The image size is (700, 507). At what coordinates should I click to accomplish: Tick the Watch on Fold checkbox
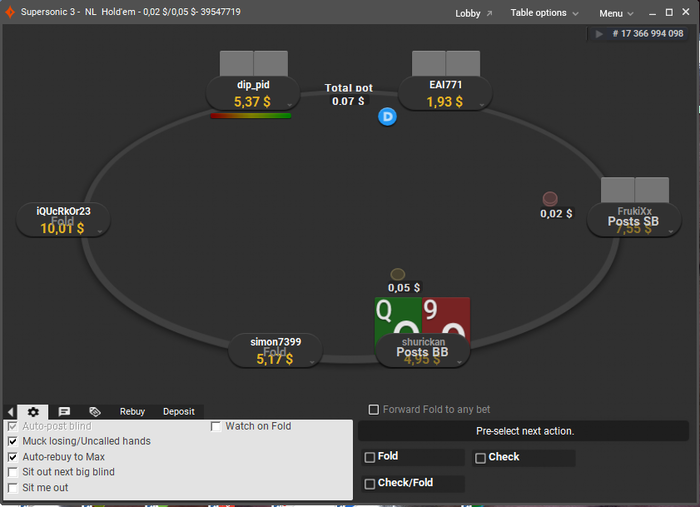pos(216,426)
